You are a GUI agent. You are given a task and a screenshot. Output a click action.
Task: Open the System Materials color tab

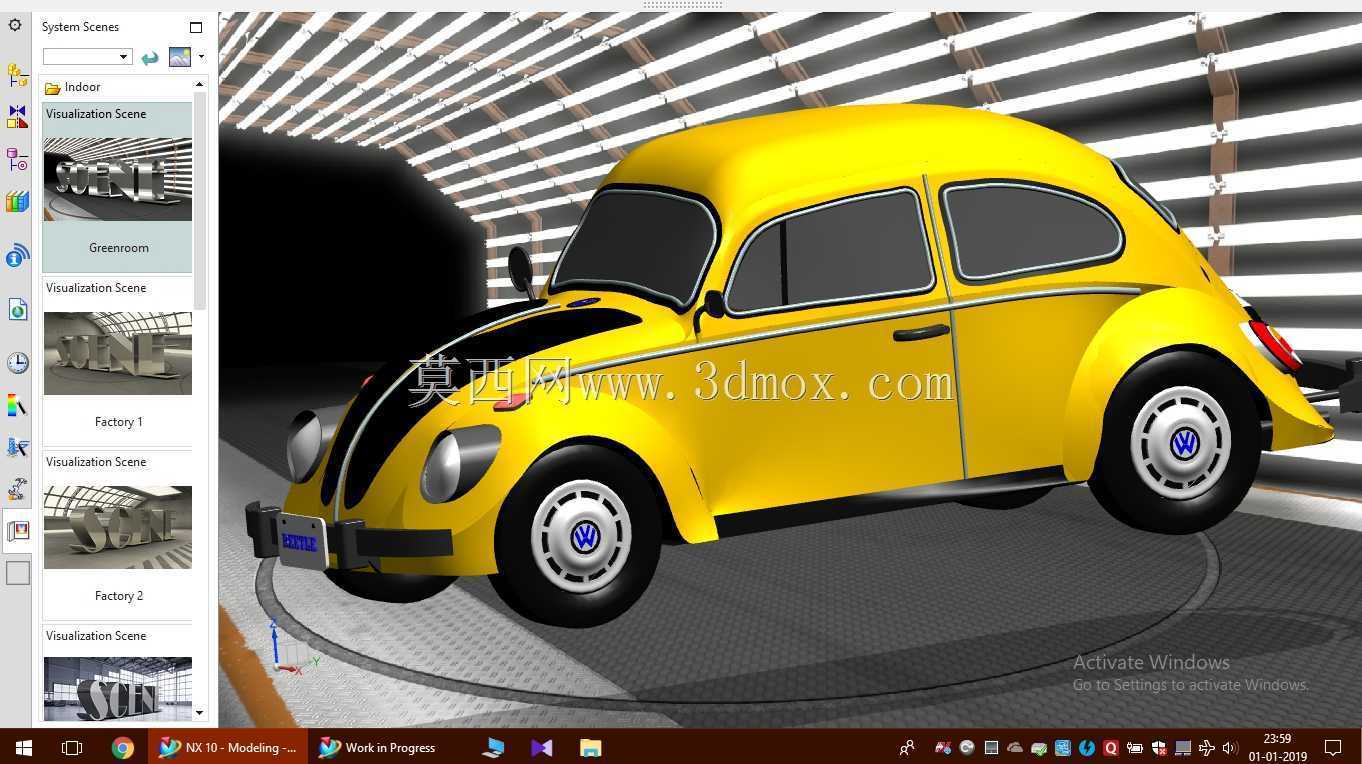point(17,405)
